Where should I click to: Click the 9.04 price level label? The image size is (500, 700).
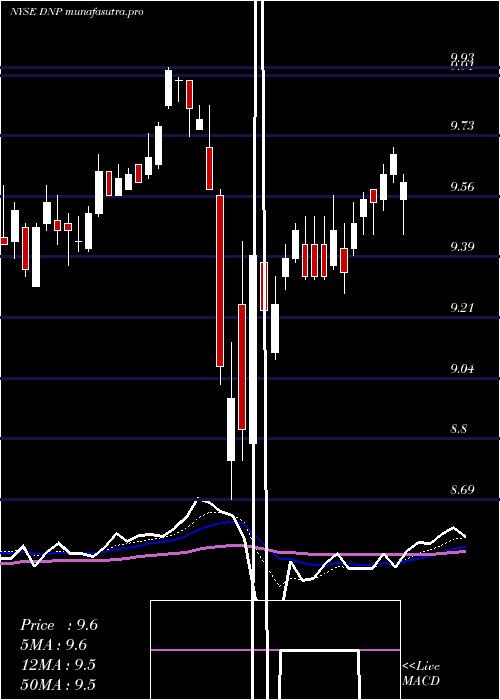click(462, 369)
